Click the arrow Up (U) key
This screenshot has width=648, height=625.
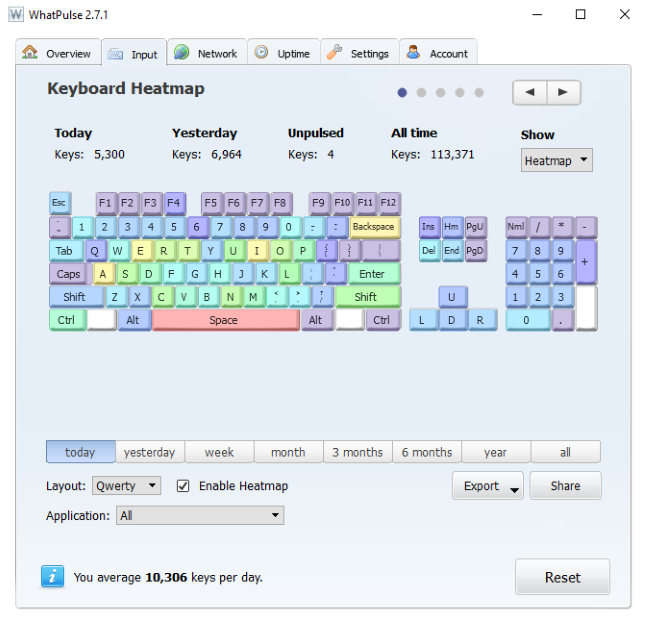click(x=453, y=296)
